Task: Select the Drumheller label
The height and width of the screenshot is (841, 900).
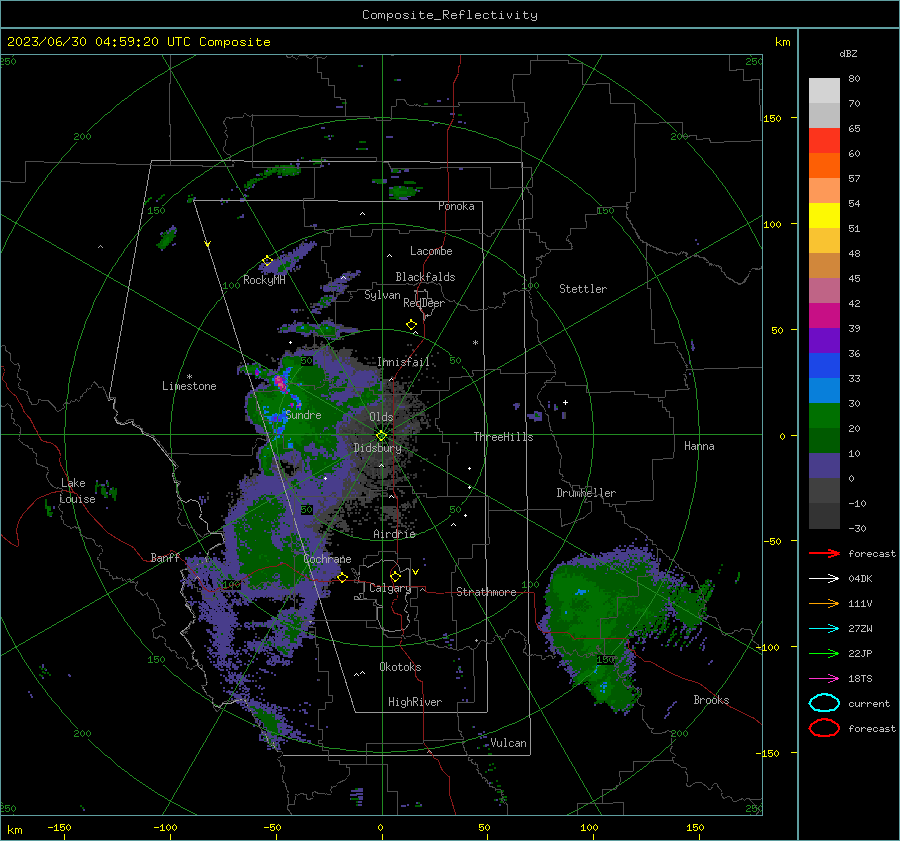Action: point(586,493)
